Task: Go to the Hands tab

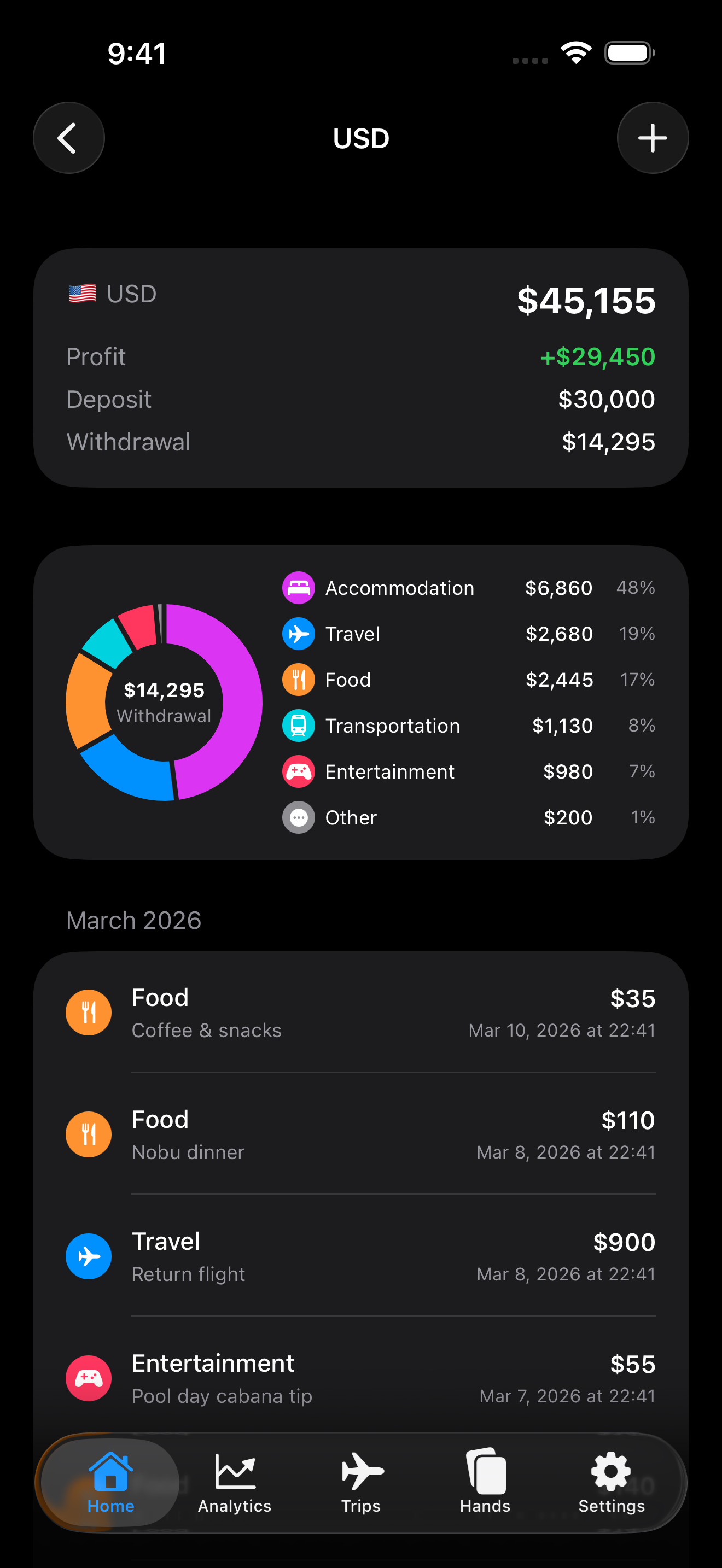Action: pos(485,1483)
